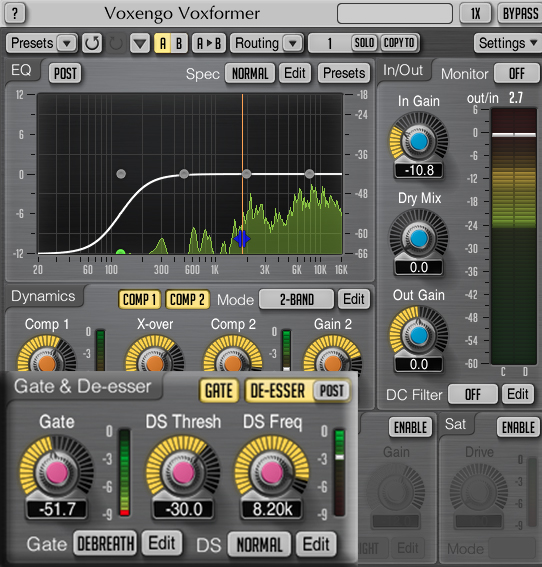
Task: Open the EQ Presets button
Action: pos(344,73)
